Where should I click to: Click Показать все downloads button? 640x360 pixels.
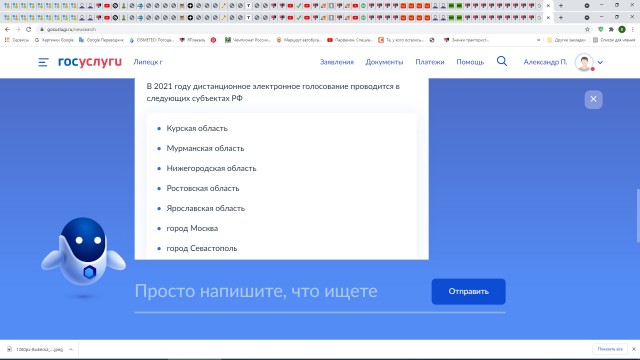point(610,349)
